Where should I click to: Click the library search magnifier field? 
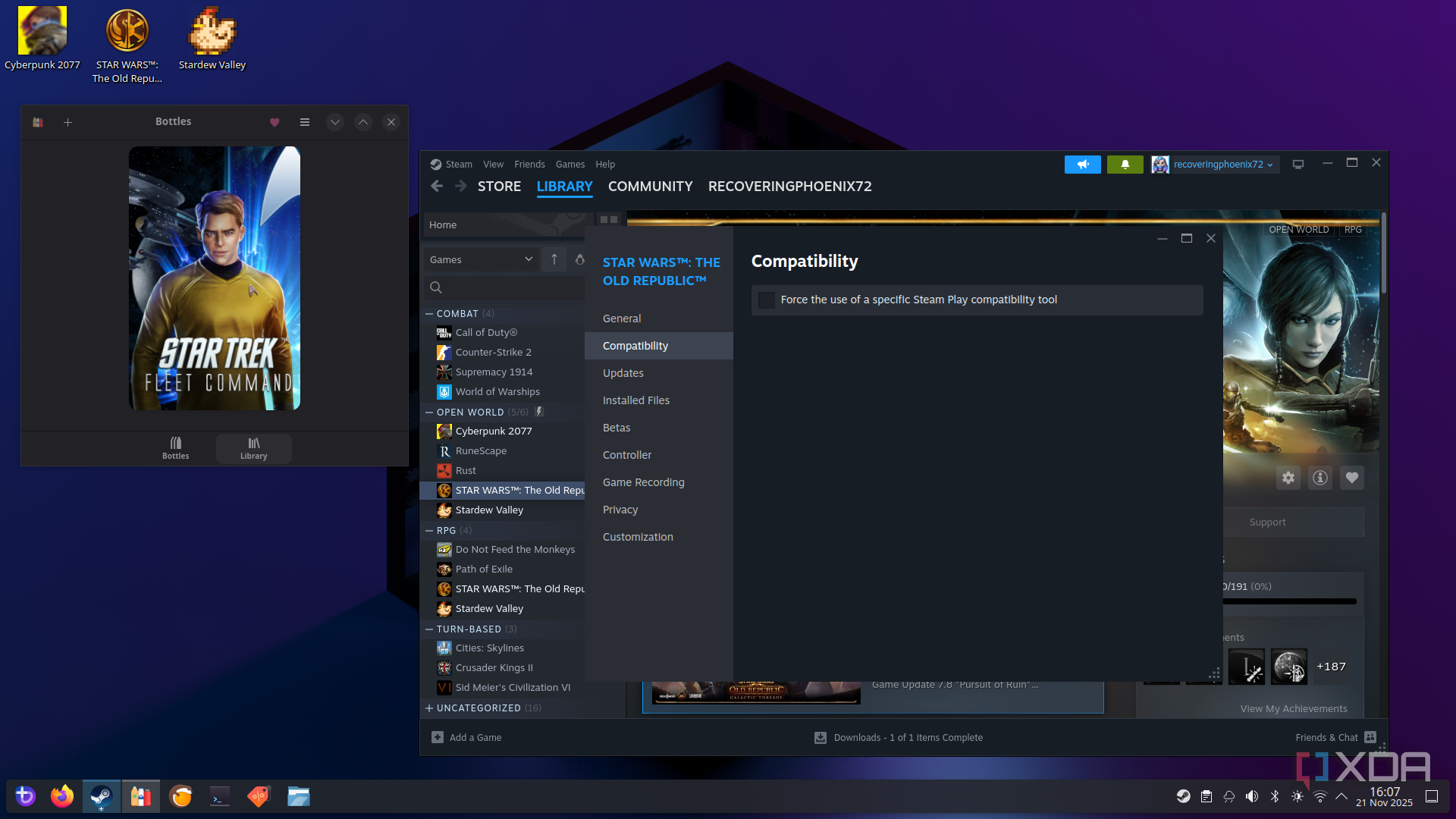tap(504, 287)
